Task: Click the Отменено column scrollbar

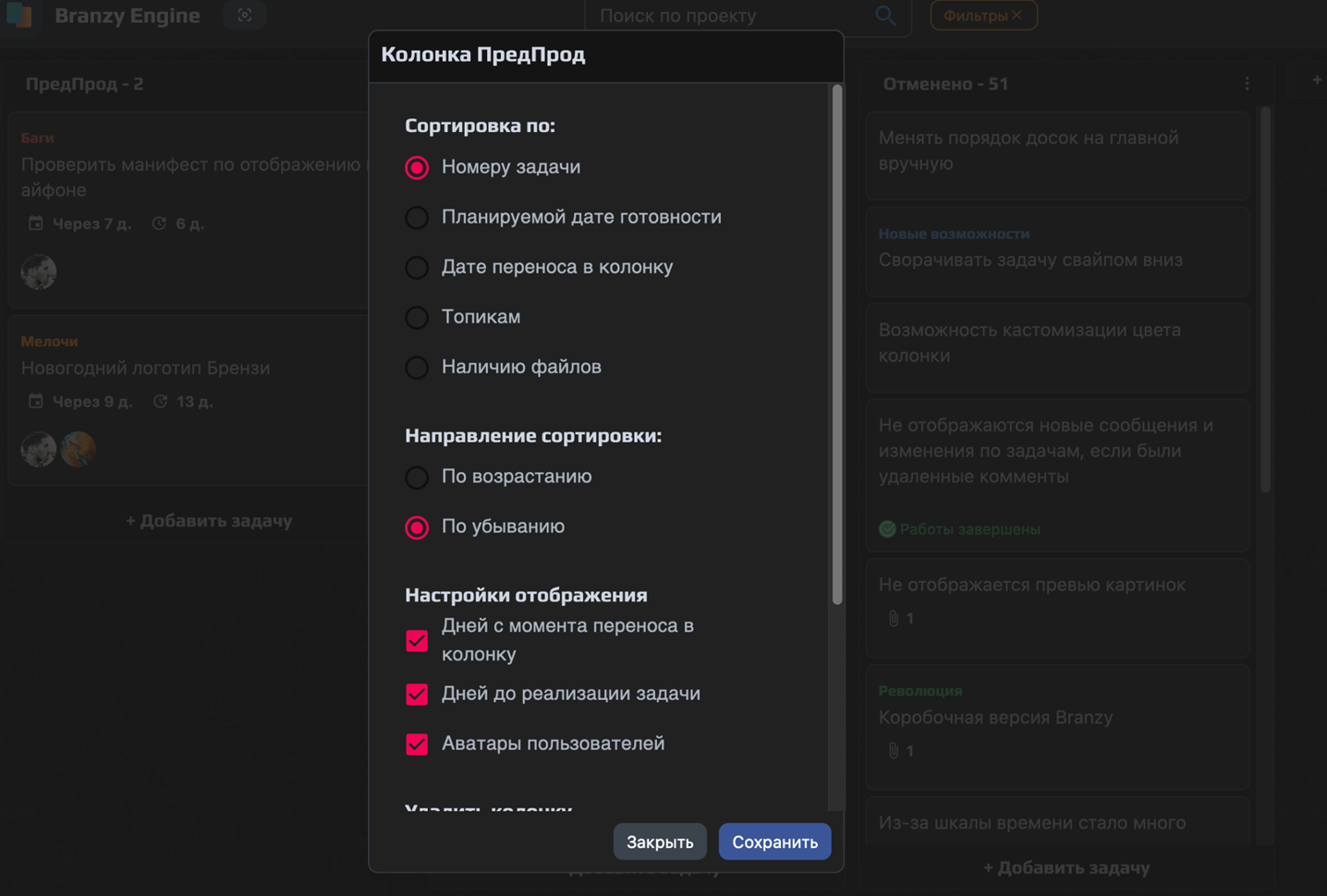Action: (1265, 300)
